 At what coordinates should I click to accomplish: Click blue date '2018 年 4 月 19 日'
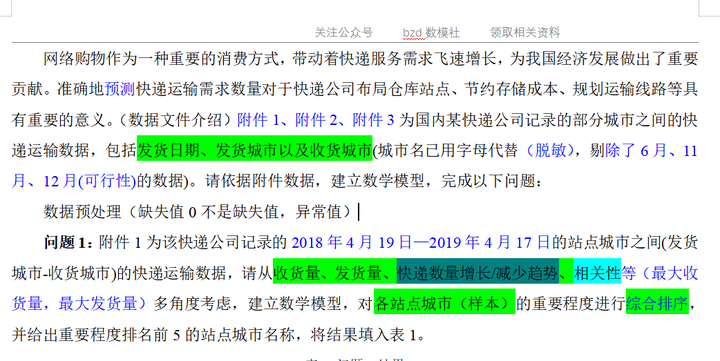coord(351,243)
